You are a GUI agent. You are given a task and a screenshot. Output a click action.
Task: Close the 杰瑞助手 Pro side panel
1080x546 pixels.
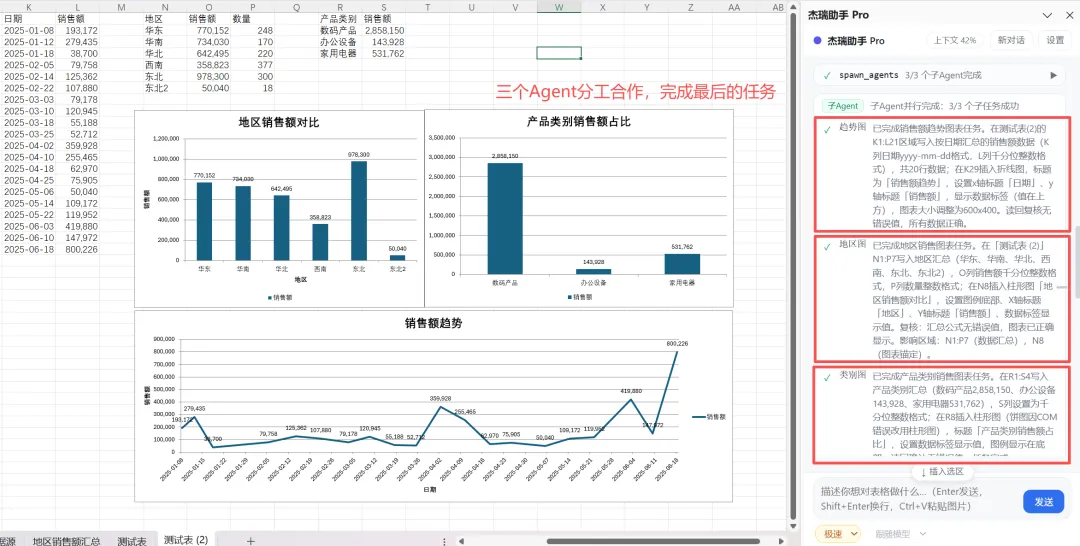click(x=1067, y=15)
